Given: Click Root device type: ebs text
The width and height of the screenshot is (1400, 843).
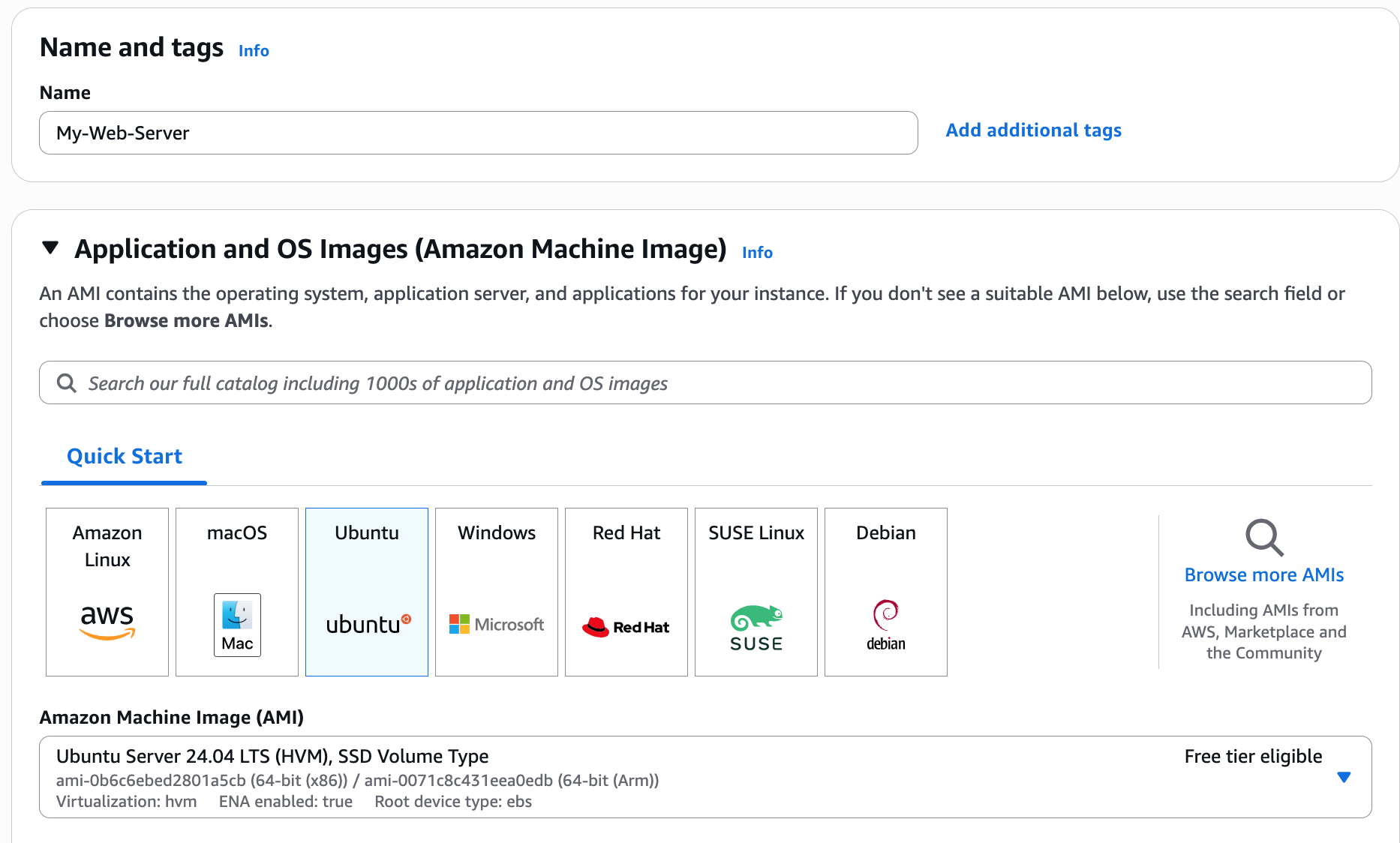Looking at the screenshot, I should 453,801.
